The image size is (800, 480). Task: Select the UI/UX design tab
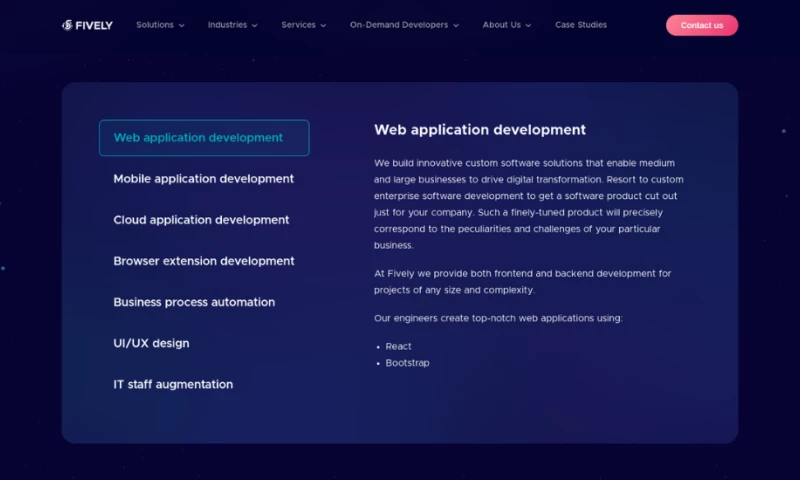(151, 343)
